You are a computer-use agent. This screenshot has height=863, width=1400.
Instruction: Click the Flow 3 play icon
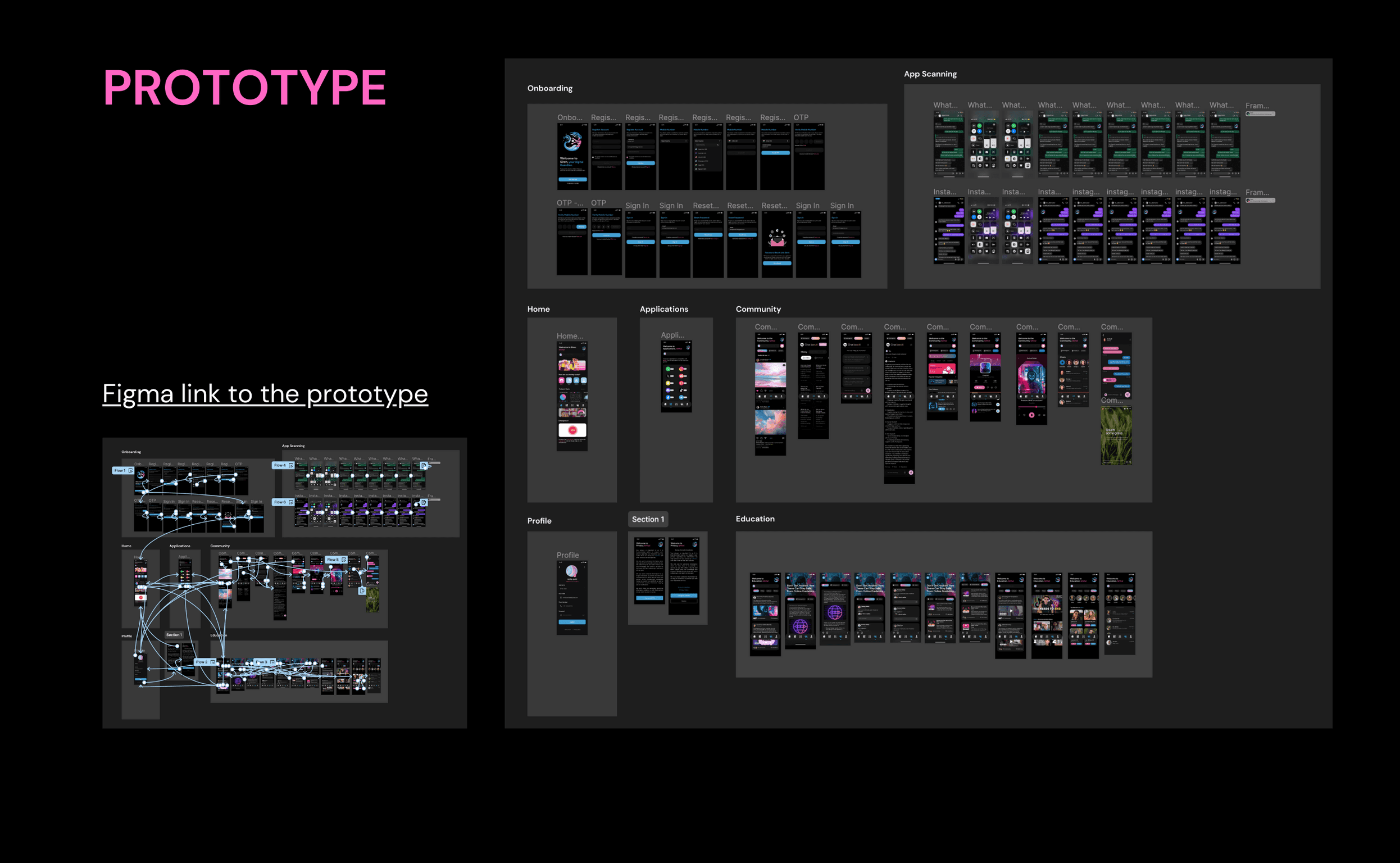click(272, 662)
